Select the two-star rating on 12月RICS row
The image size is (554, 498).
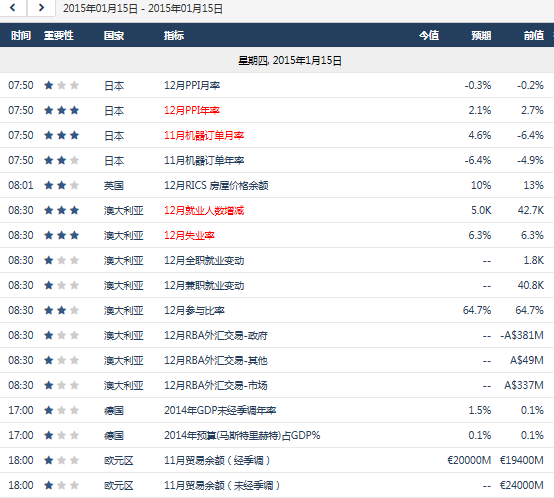click(61, 185)
